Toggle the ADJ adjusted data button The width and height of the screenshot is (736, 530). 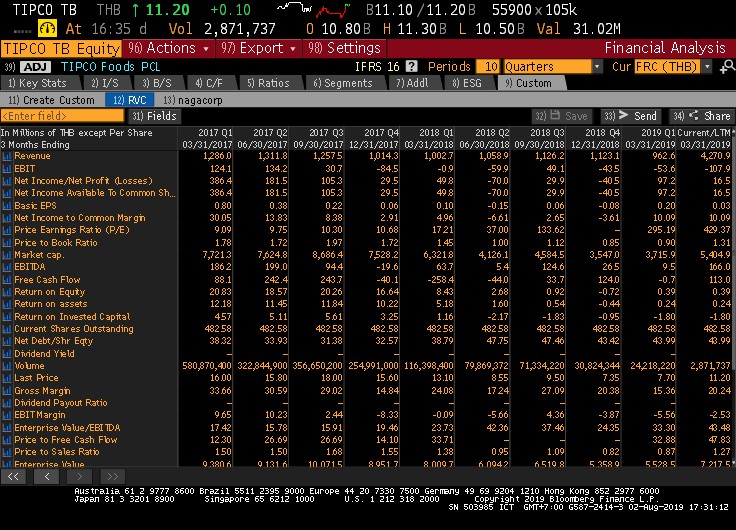[35, 67]
